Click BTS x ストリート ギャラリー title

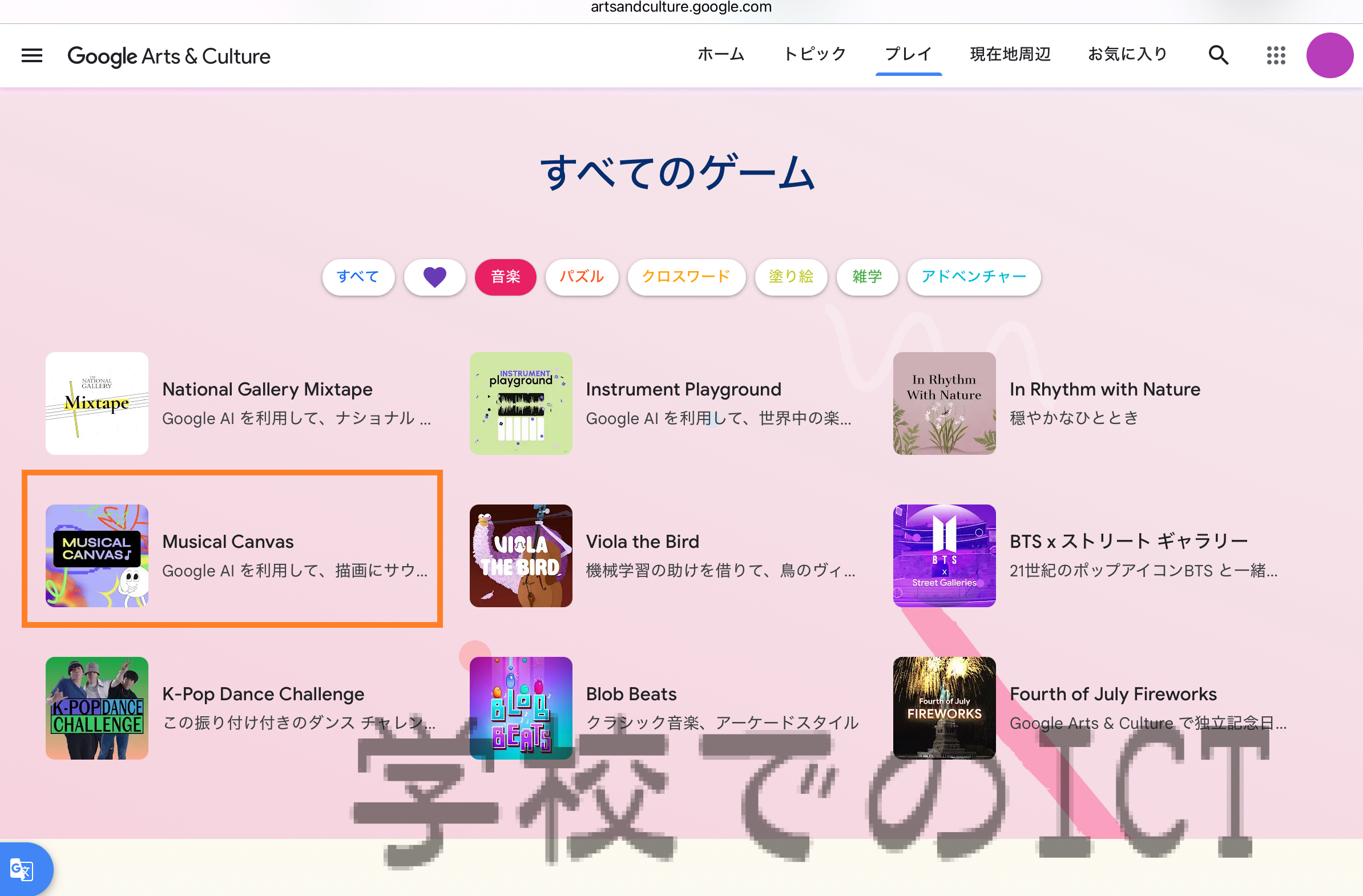[1128, 542]
